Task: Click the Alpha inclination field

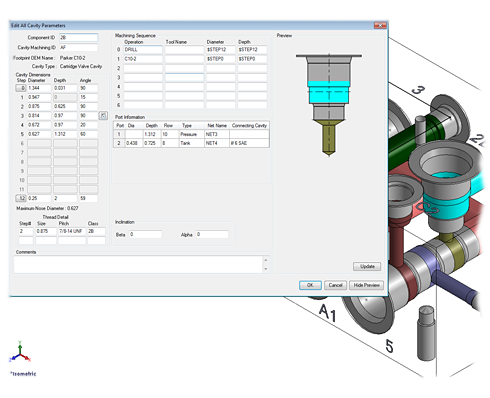Action: [x=212, y=235]
